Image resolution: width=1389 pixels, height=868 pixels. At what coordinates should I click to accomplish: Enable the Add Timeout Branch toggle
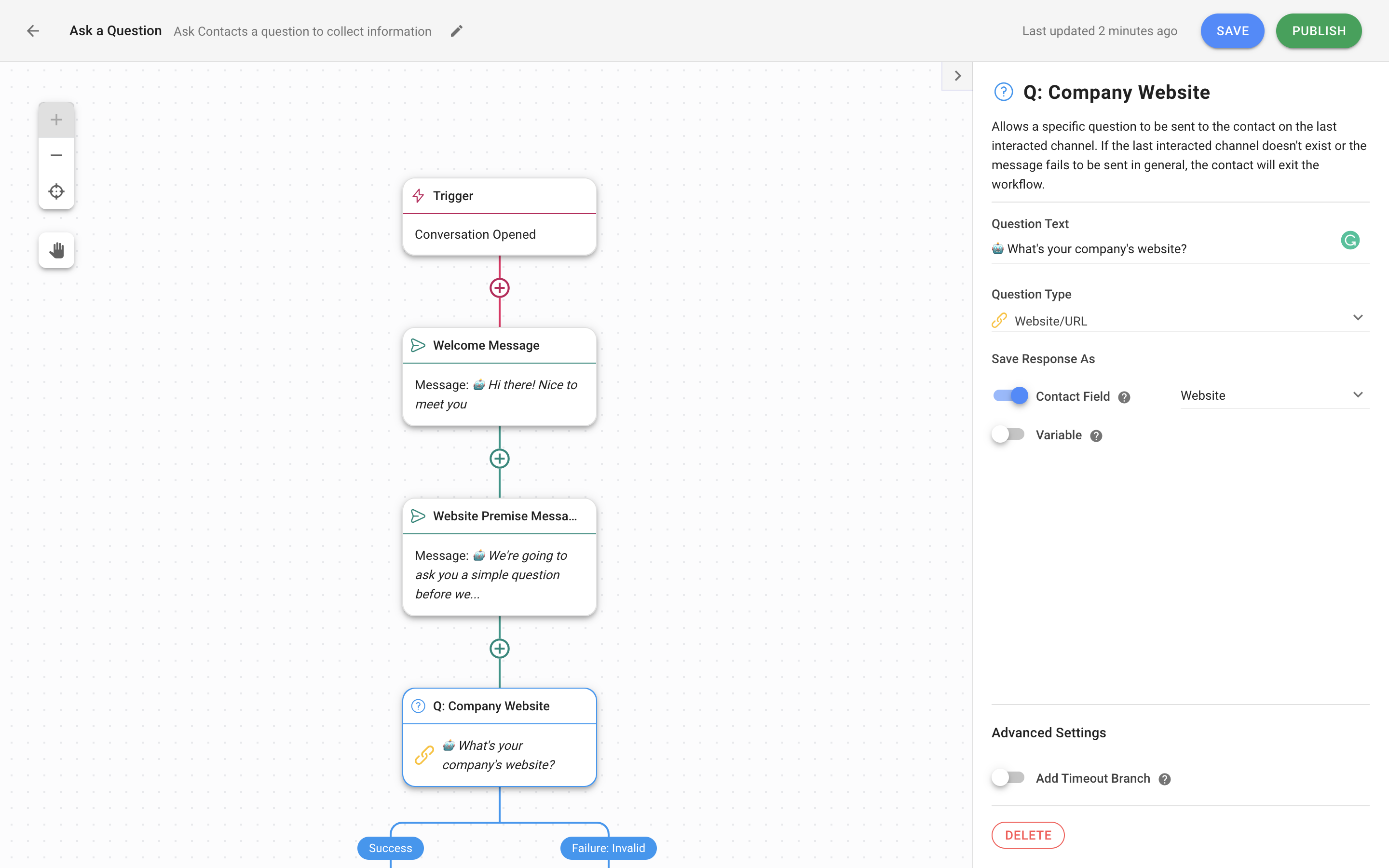pos(1008,777)
